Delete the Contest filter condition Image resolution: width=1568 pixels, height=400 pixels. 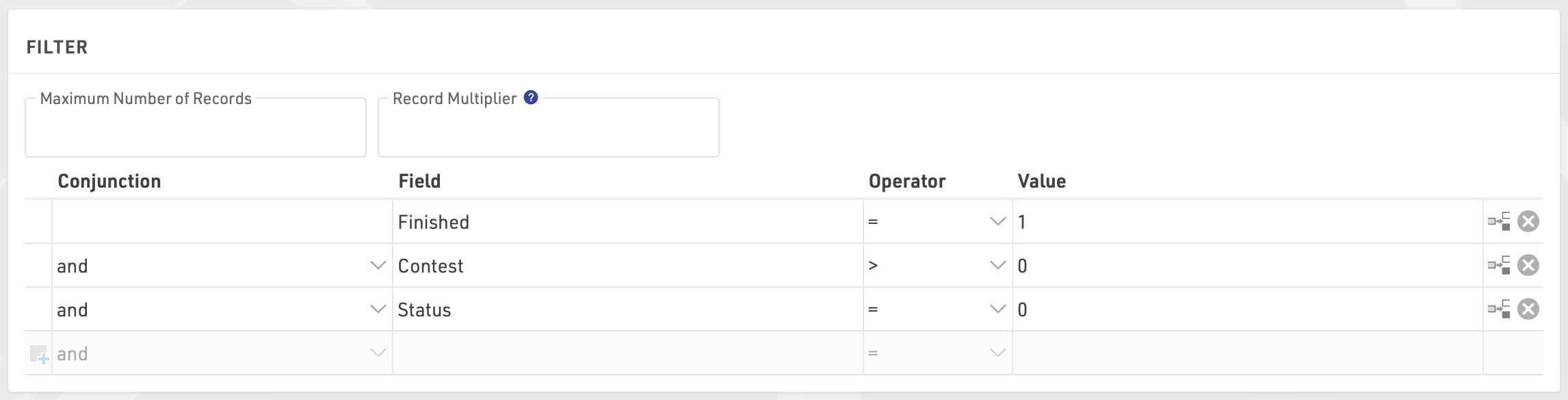tap(1528, 265)
